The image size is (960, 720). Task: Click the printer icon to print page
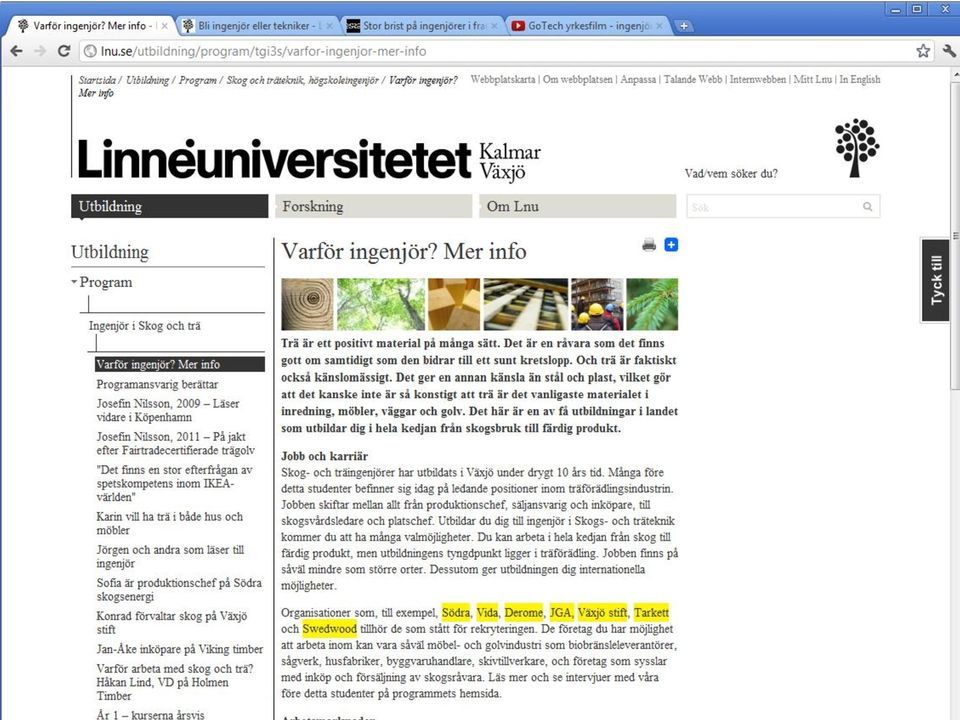pyautogui.click(x=649, y=245)
